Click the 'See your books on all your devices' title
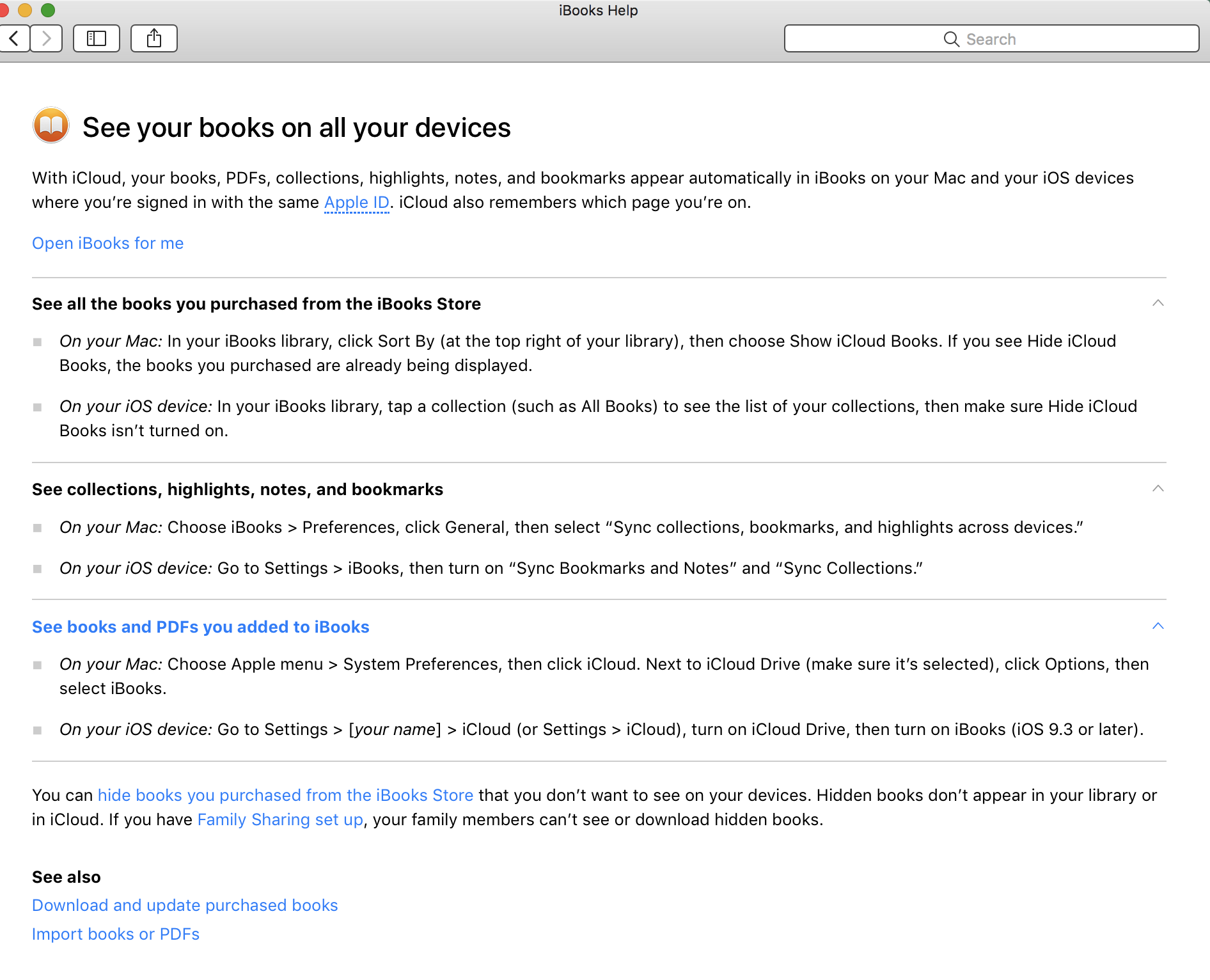The image size is (1210, 980). (297, 127)
